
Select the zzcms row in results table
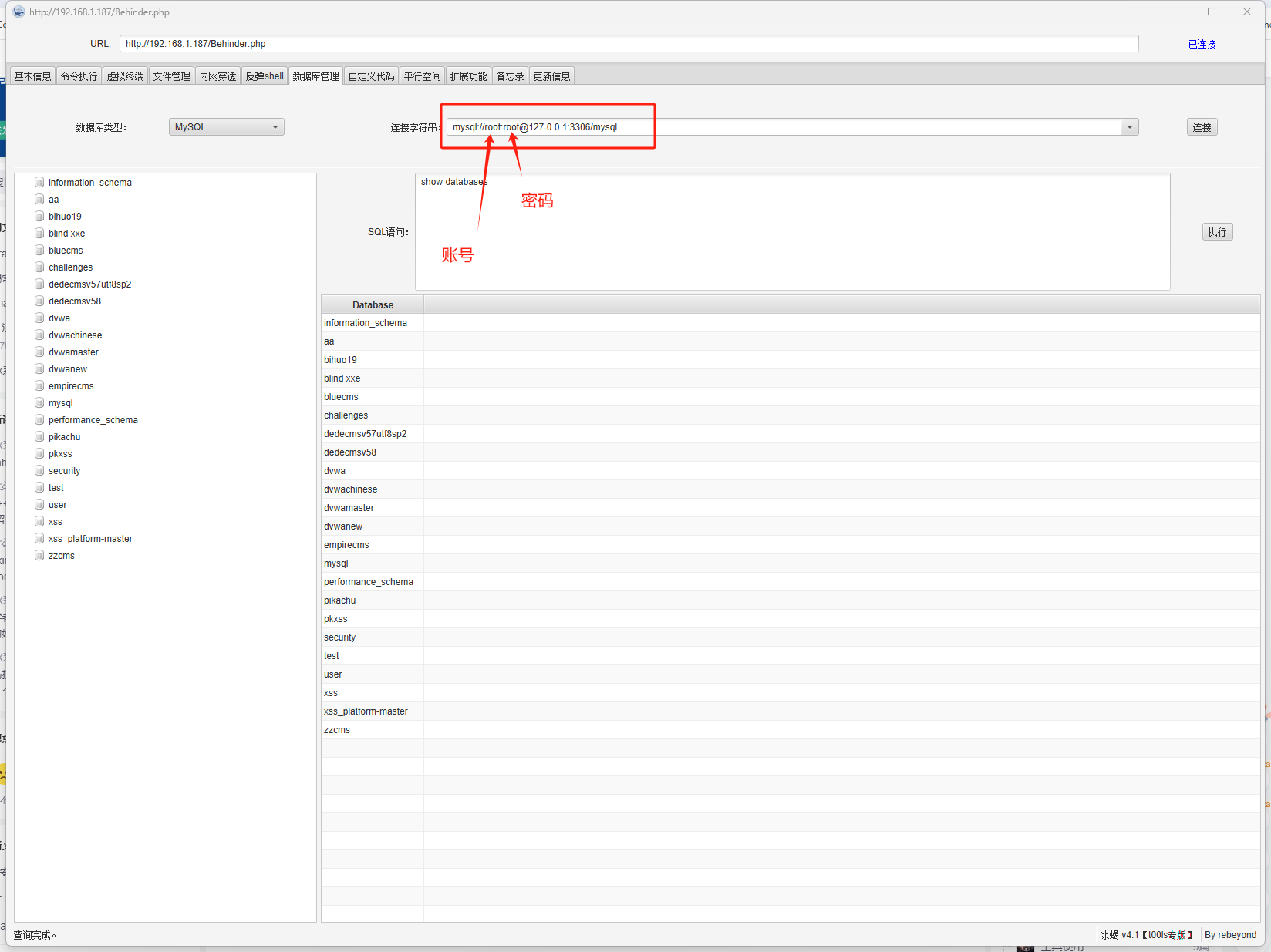(x=791, y=730)
